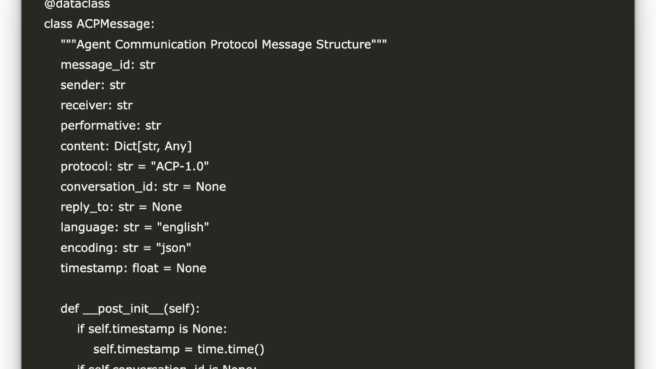Click the receiver: str field line
Viewport: 656px width, 369px height.
pos(97,105)
